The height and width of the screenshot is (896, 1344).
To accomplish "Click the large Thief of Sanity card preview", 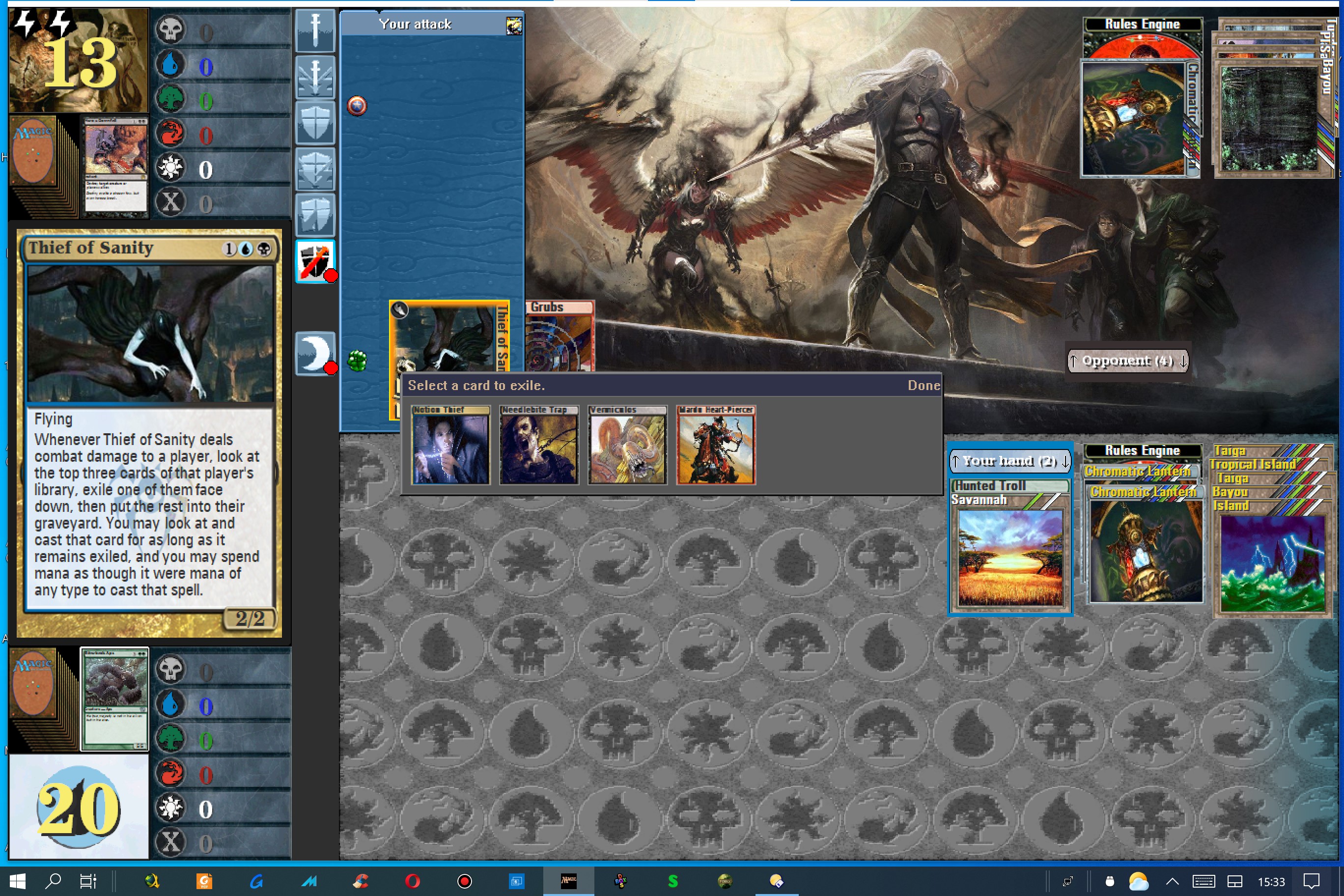I will [x=149, y=433].
